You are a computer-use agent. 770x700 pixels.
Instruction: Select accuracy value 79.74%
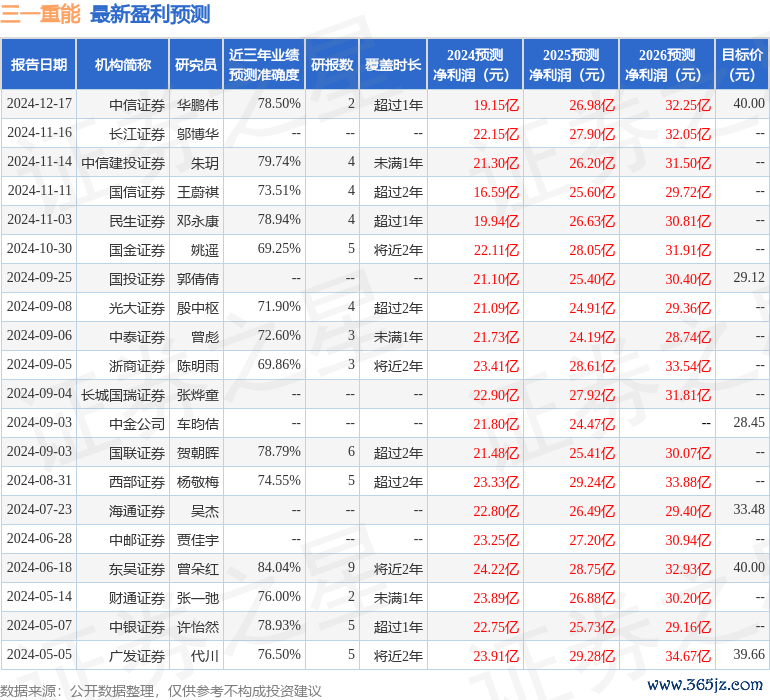coord(279,162)
